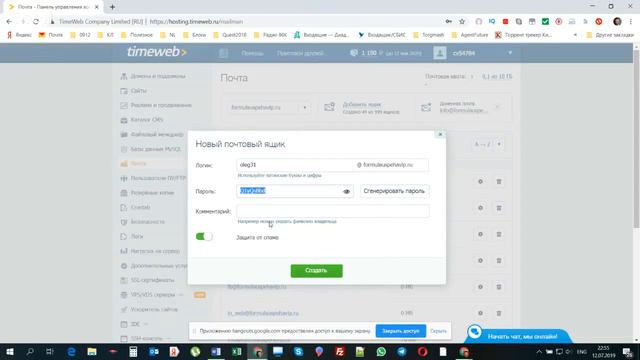
Task: Open SSL-сертификаты in sidebar
Action: coord(152,280)
